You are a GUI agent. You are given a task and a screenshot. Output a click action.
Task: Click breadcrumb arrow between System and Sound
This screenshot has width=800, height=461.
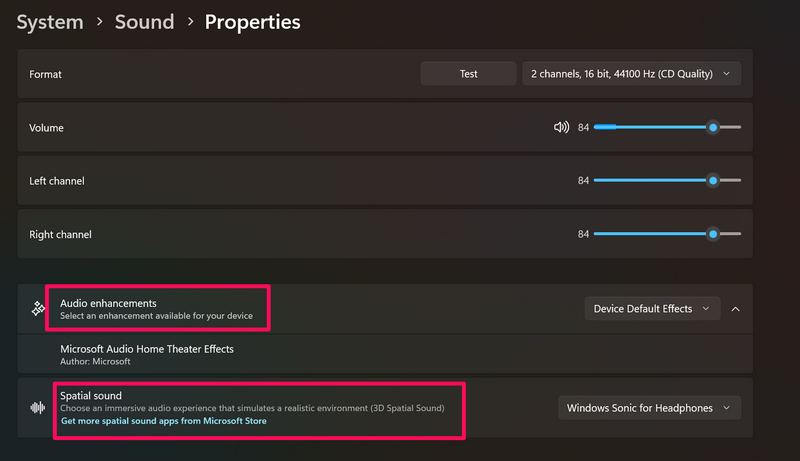99,21
